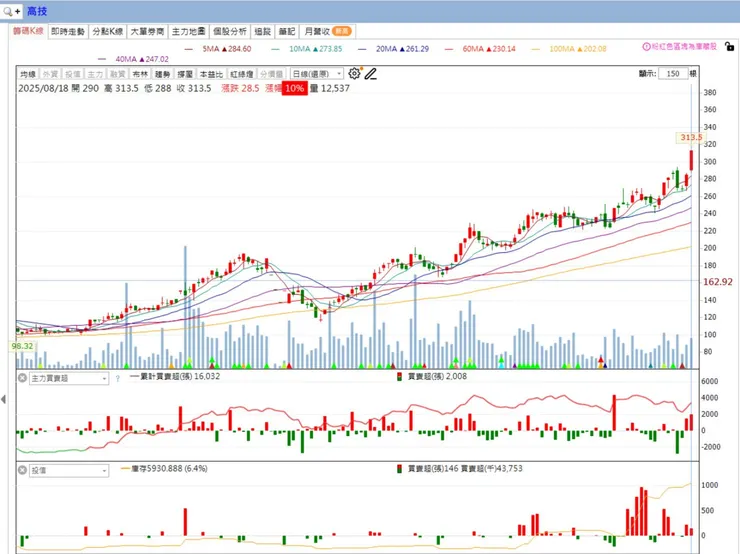Screen dimensions: 740x554
Task: Switch to 即時走勢 tab
Action: (67, 31)
